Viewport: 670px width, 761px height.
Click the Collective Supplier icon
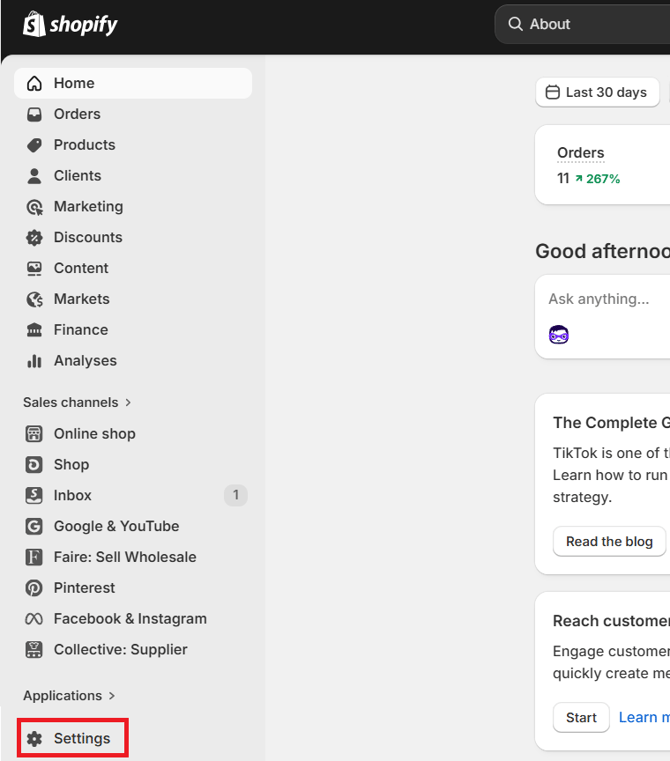(x=34, y=649)
